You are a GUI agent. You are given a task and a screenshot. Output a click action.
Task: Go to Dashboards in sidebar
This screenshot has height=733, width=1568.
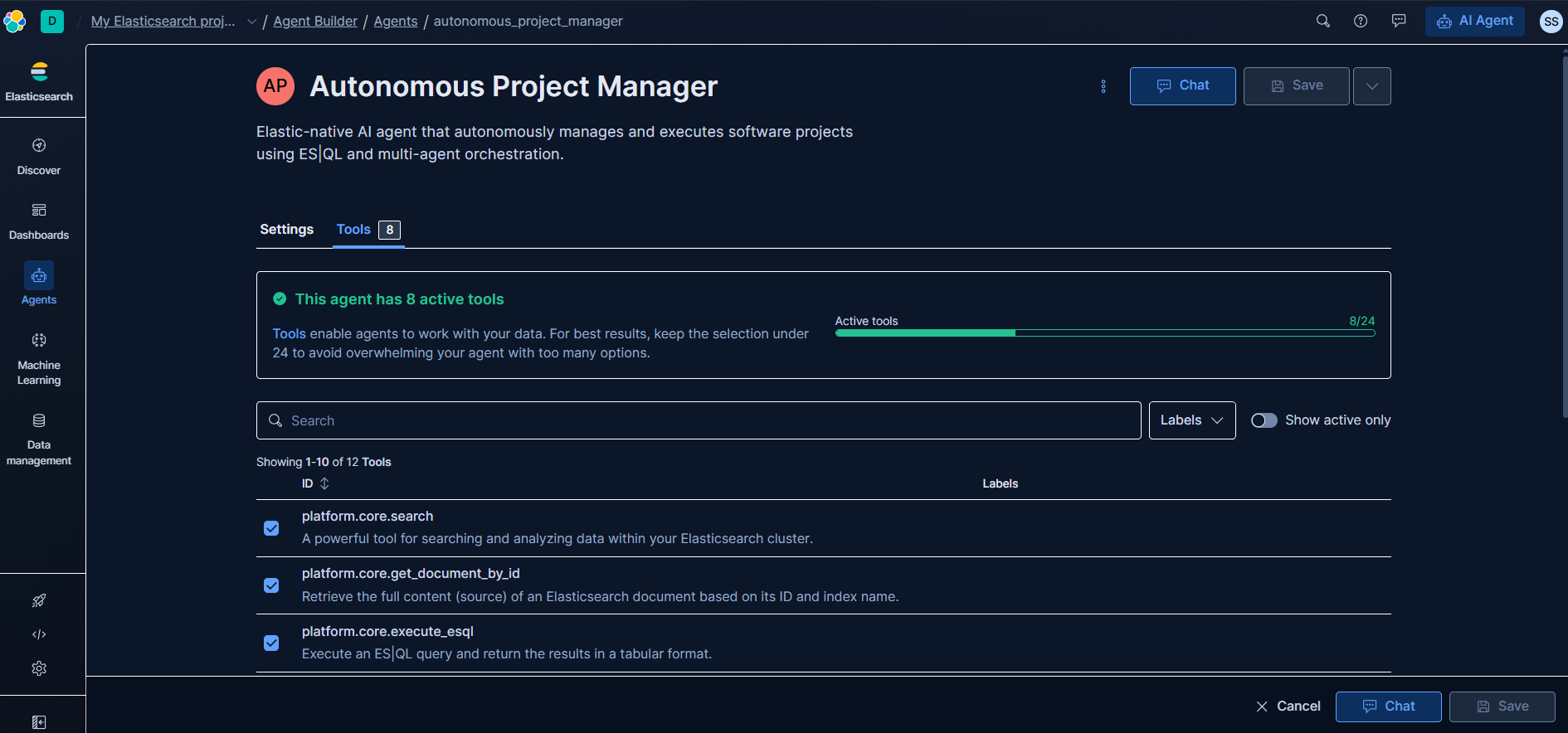click(x=39, y=221)
